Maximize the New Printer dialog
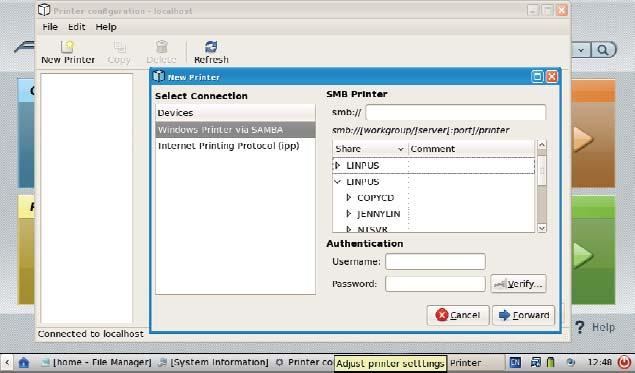This screenshot has height=373, width=635. click(537, 77)
